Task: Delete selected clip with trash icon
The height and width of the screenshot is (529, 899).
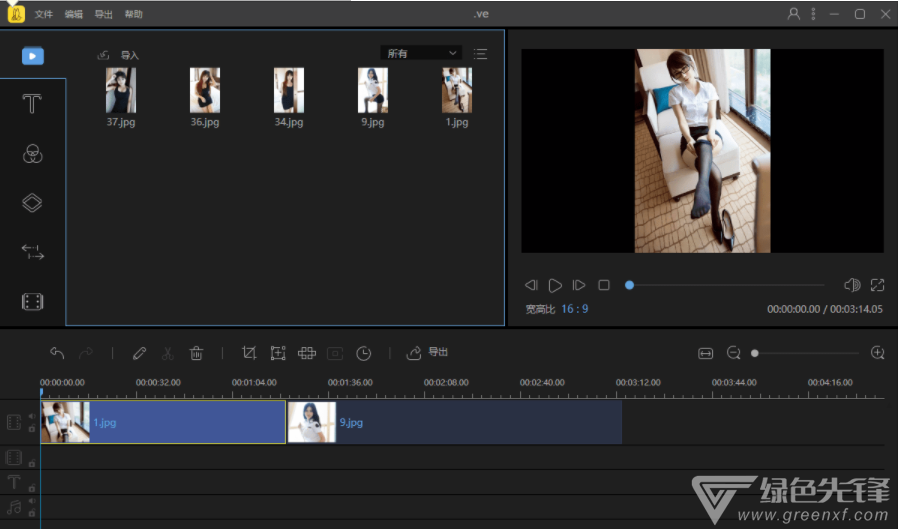Action: (x=197, y=353)
